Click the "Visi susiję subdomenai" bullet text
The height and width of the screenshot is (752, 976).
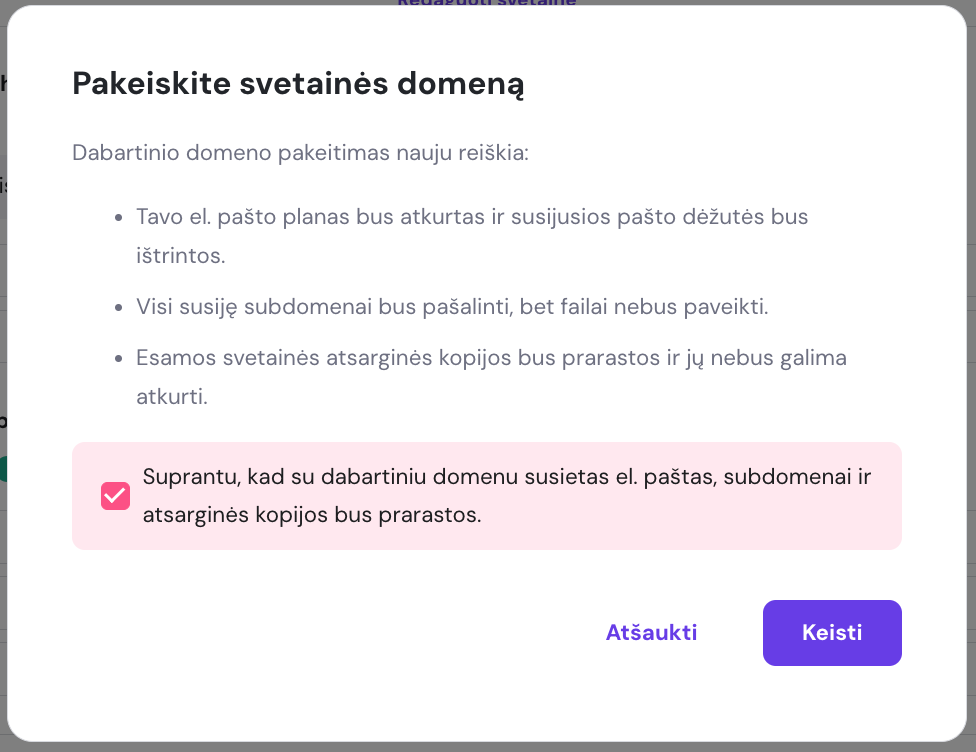[452, 306]
